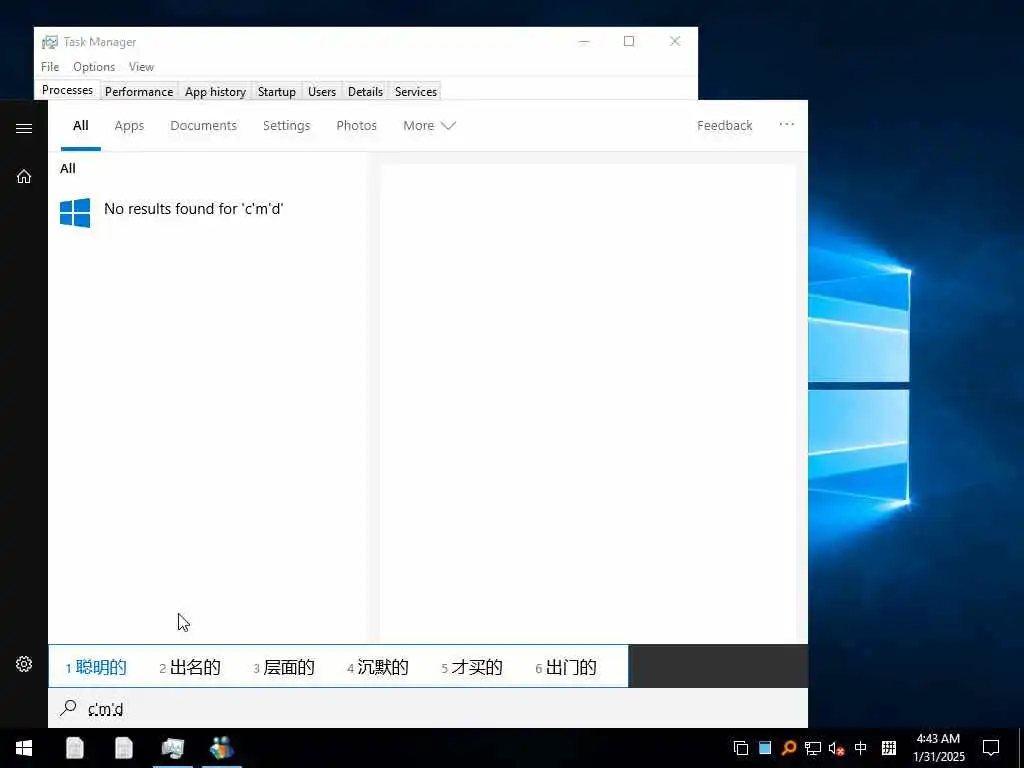
Task: Minimize the Task Manager window
Action: click(584, 41)
